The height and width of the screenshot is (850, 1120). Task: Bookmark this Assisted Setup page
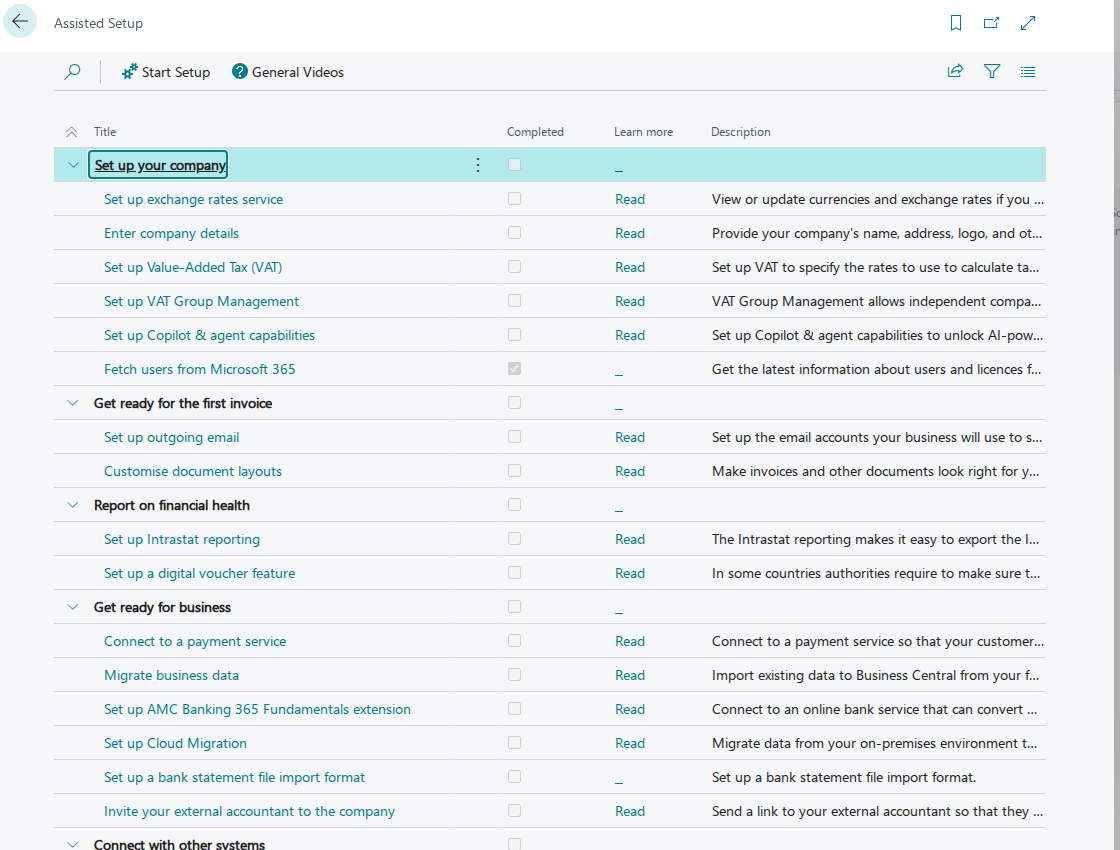coord(956,23)
